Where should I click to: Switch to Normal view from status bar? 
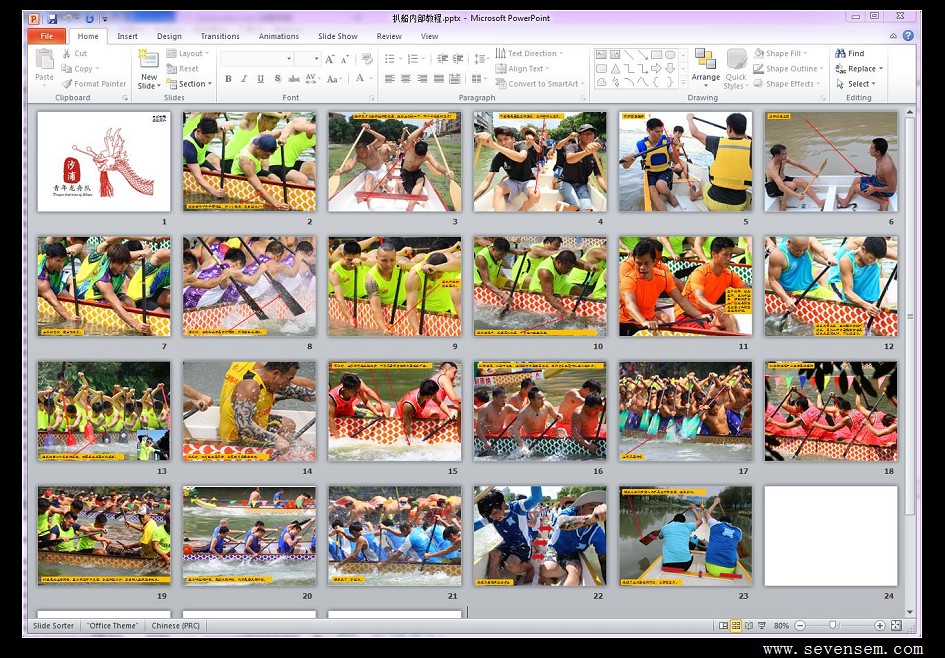click(723, 626)
